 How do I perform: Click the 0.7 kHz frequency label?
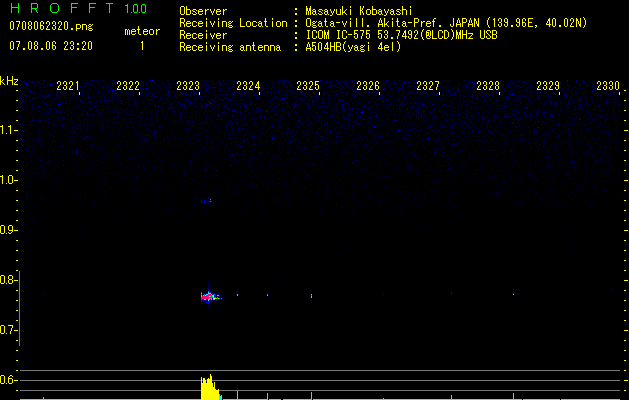point(9,330)
